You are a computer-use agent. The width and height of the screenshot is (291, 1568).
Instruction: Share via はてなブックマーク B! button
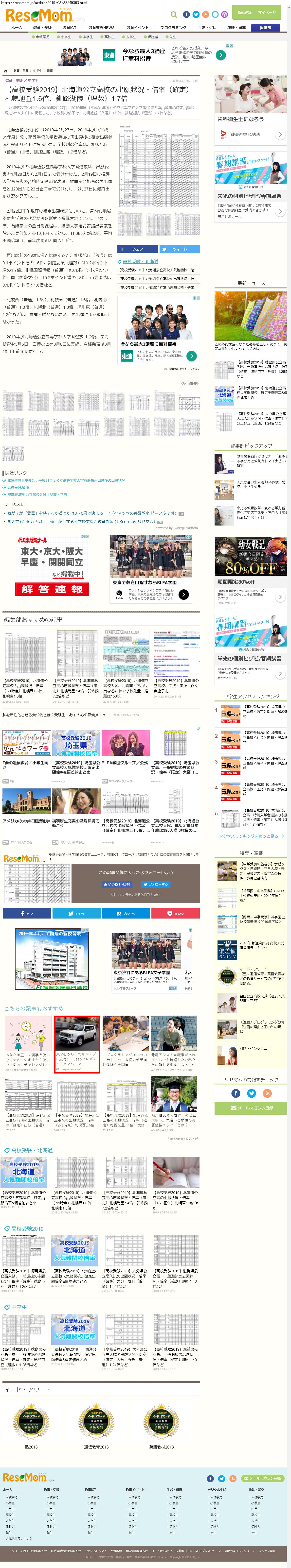(126, 913)
